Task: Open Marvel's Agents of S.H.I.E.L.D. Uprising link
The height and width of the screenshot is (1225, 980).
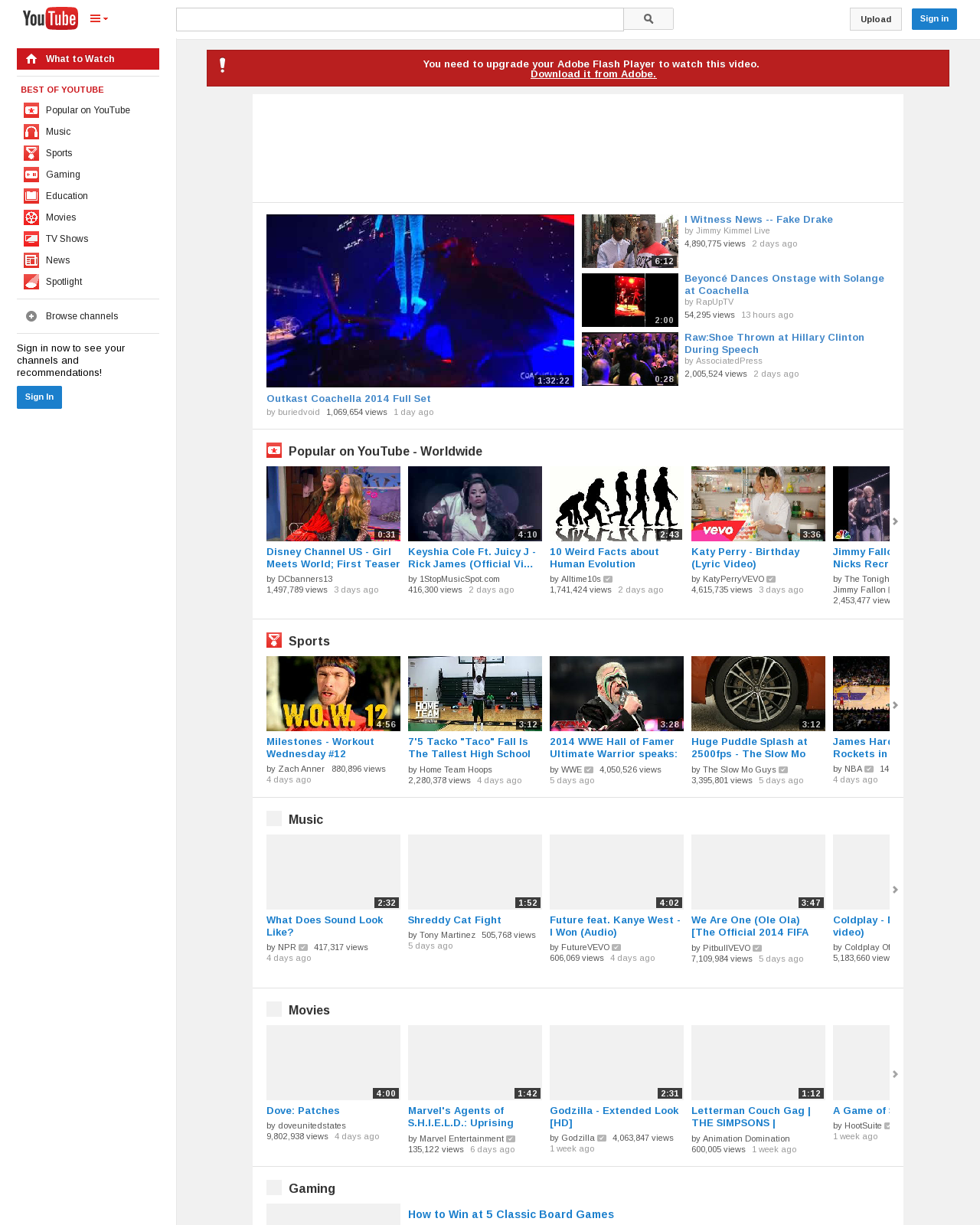Action: pos(461,1117)
